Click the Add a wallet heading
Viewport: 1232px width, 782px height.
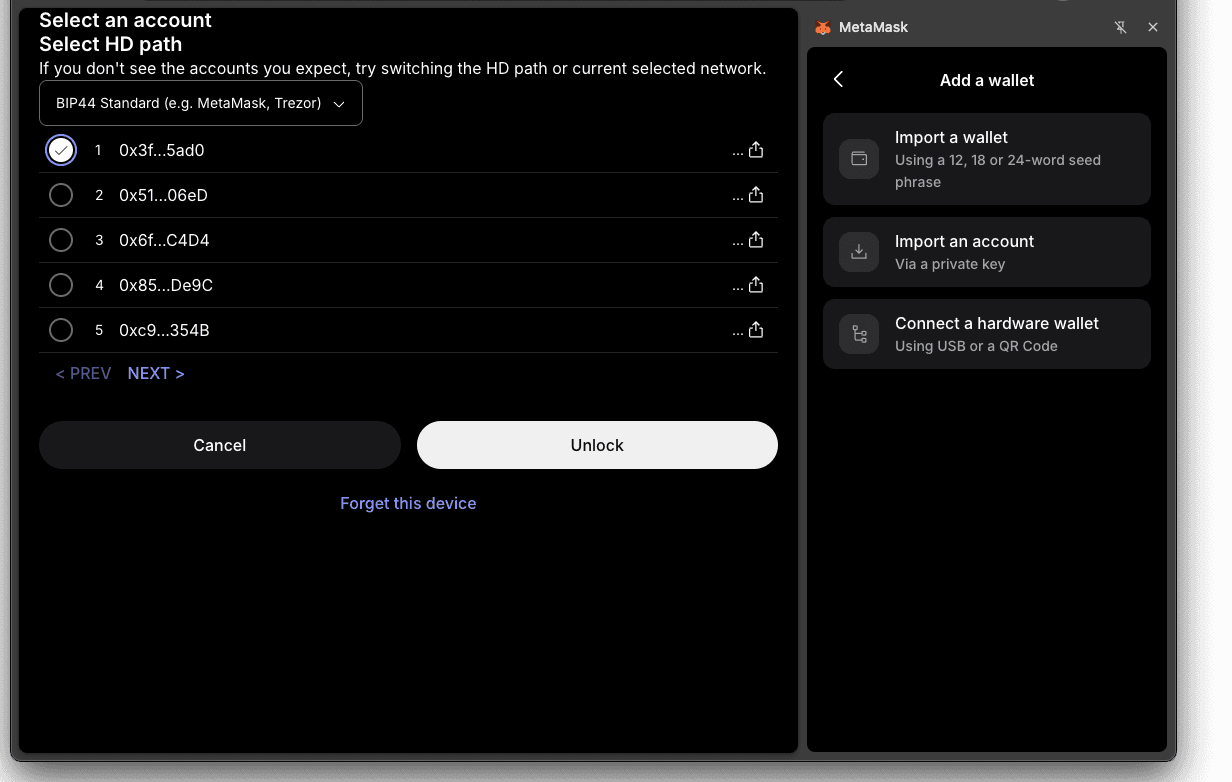(x=987, y=80)
